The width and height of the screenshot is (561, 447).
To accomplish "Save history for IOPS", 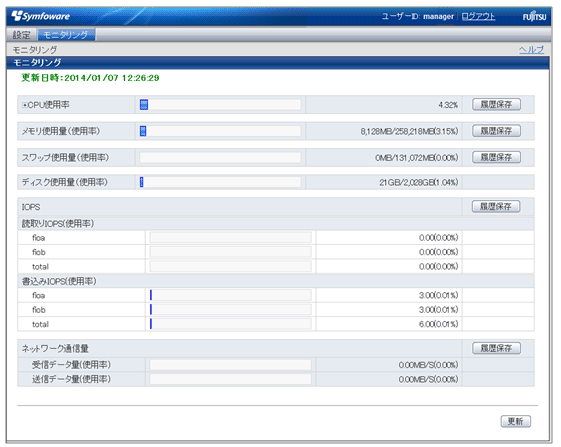I will click(496, 207).
